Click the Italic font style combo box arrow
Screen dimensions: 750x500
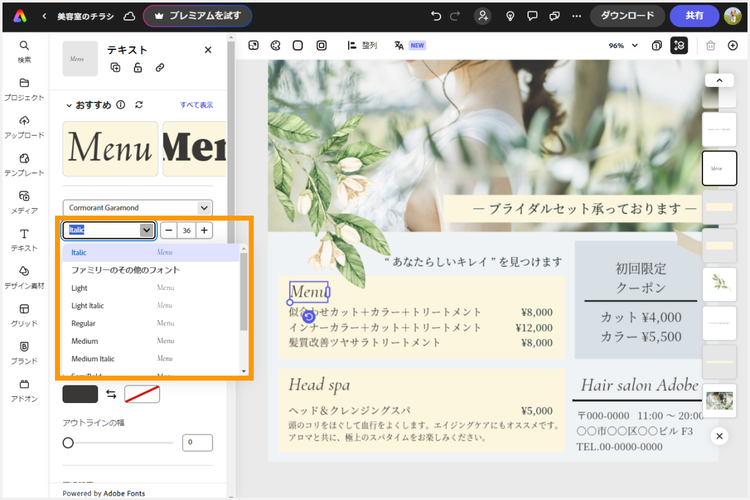(146, 230)
